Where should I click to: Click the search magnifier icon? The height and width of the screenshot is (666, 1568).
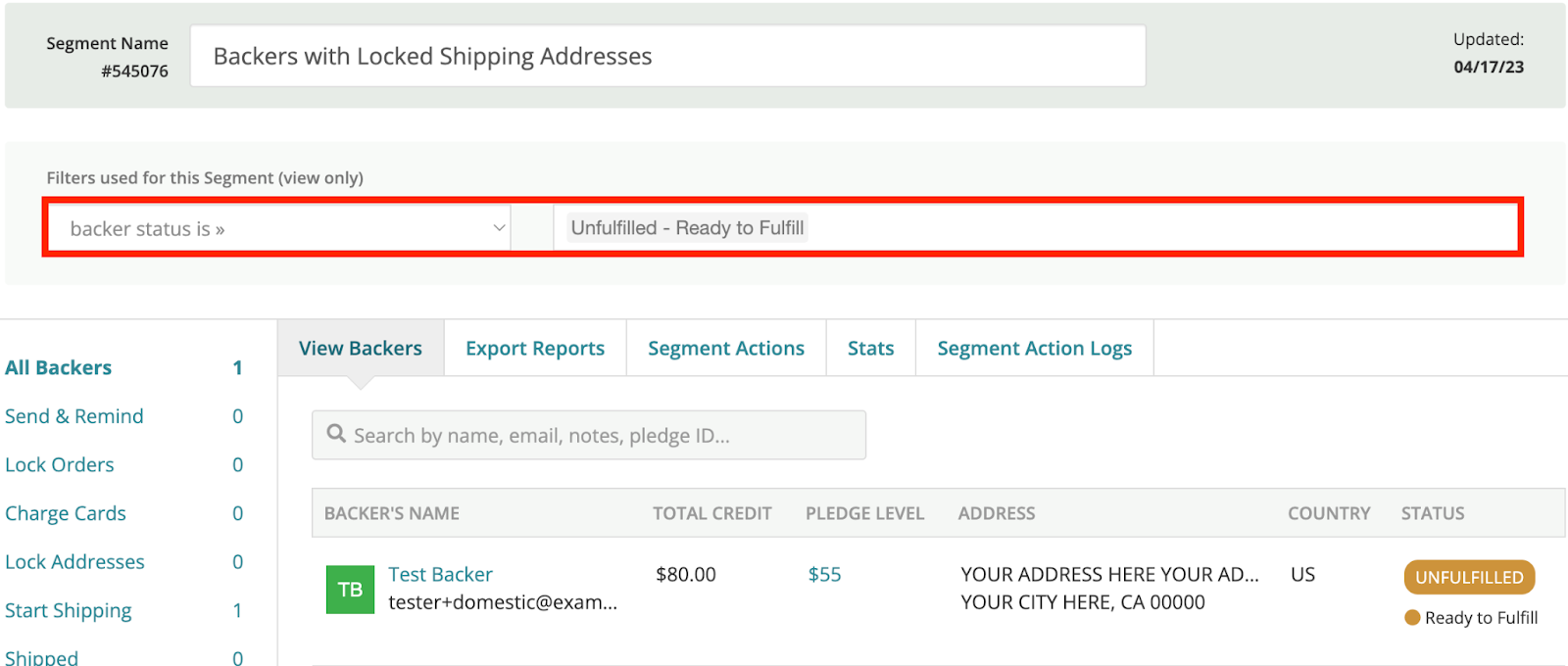point(336,434)
